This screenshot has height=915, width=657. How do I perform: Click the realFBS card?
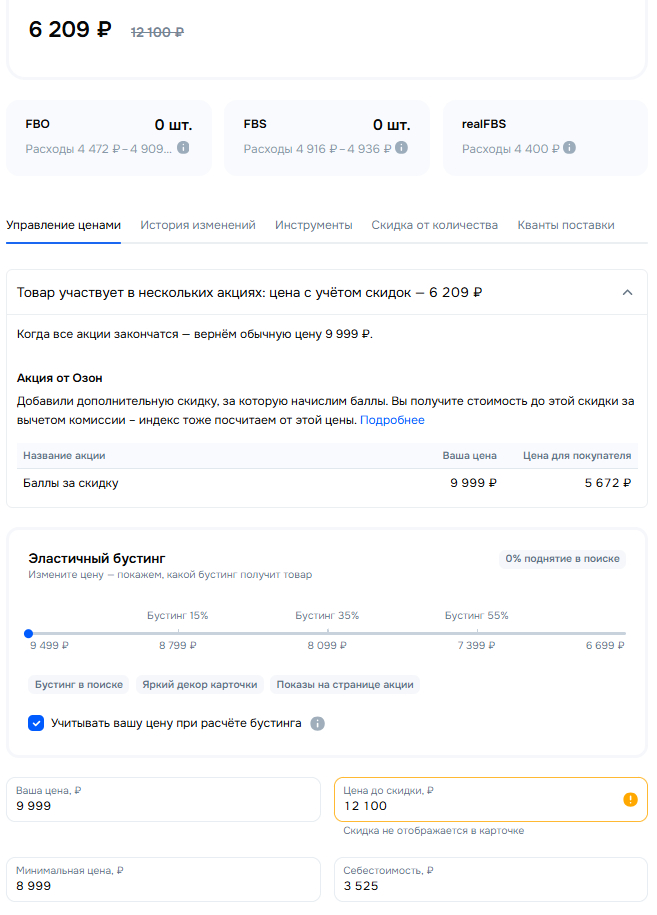click(x=545, y=138)
